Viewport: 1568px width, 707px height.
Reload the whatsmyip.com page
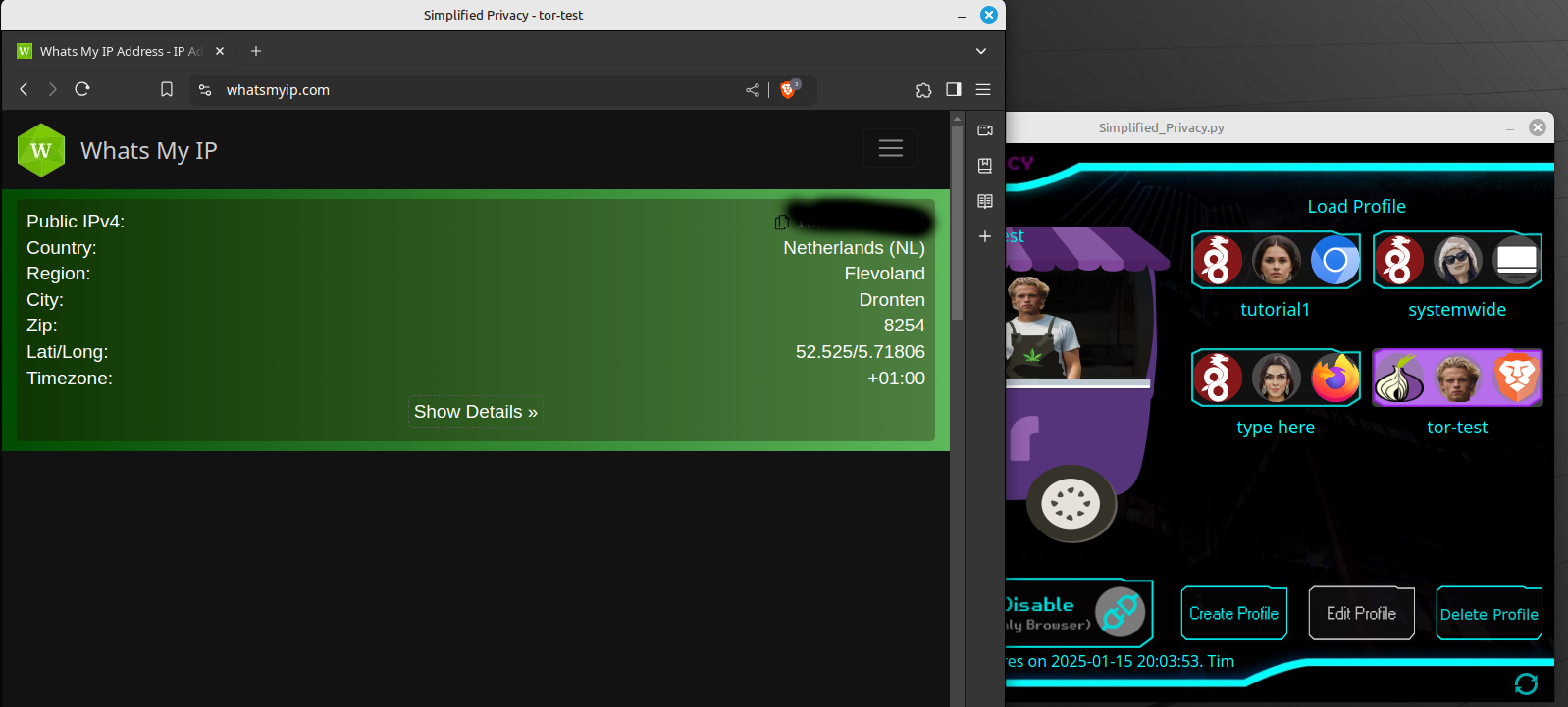82,89
